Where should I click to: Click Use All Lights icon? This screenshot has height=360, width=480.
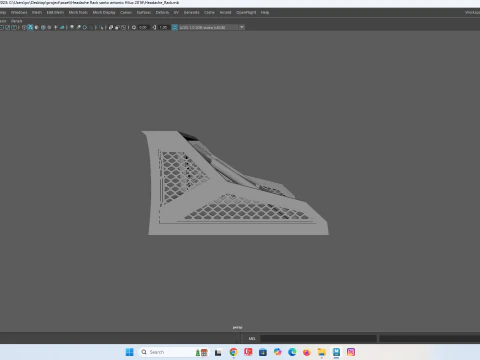click(x=56, y=27)
